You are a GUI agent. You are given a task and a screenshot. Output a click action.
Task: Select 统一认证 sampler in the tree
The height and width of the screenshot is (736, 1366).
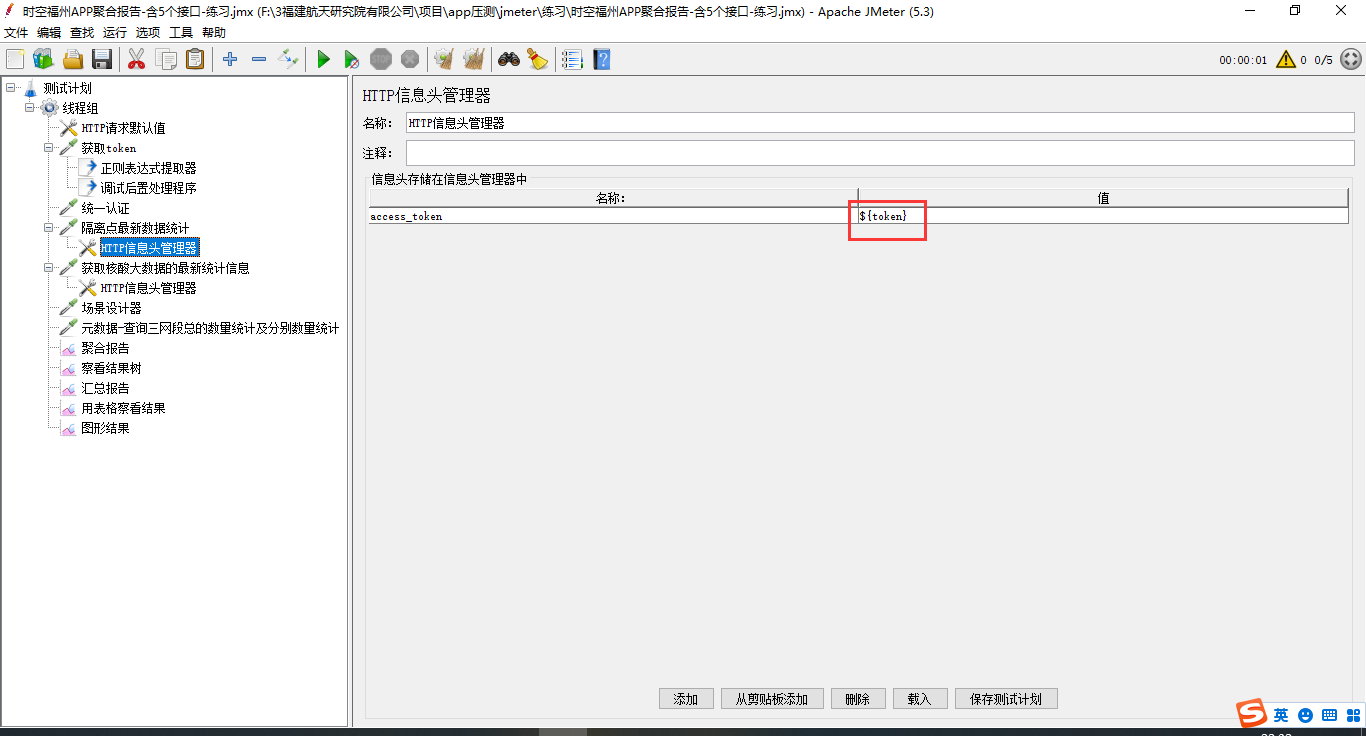(x=105, y=208)
